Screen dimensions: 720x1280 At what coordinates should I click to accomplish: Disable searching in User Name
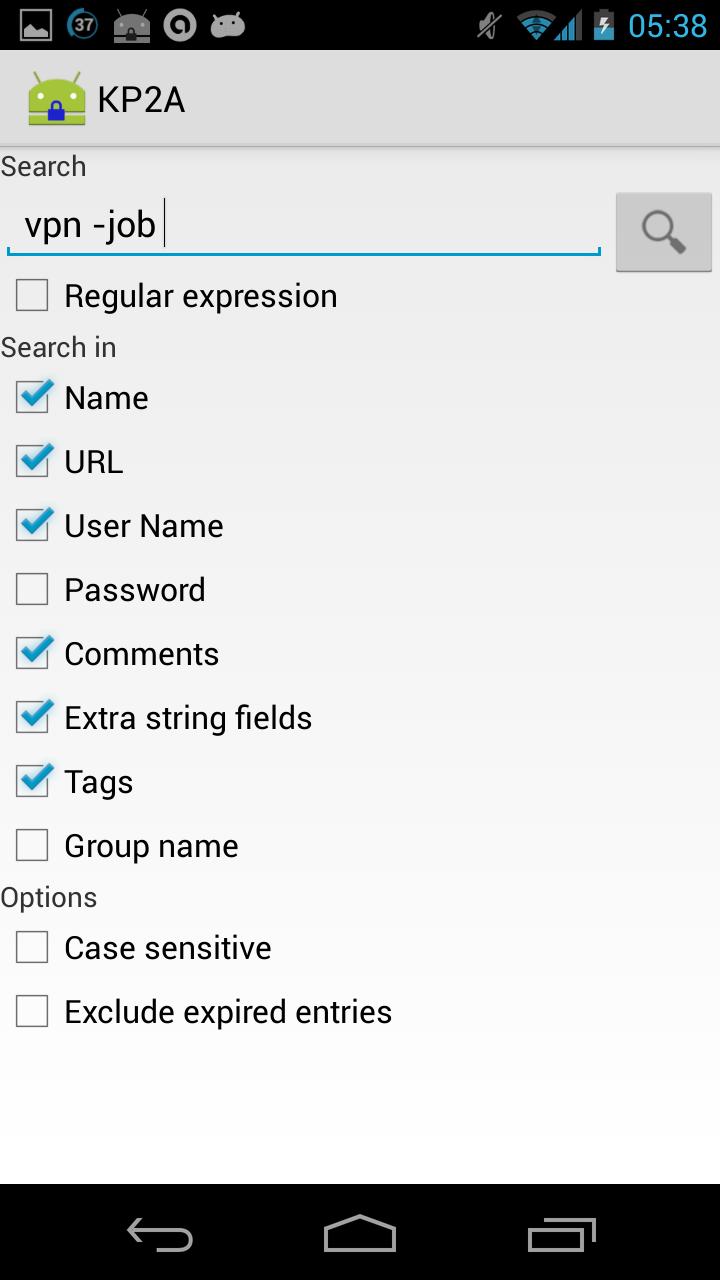[32, 526]
